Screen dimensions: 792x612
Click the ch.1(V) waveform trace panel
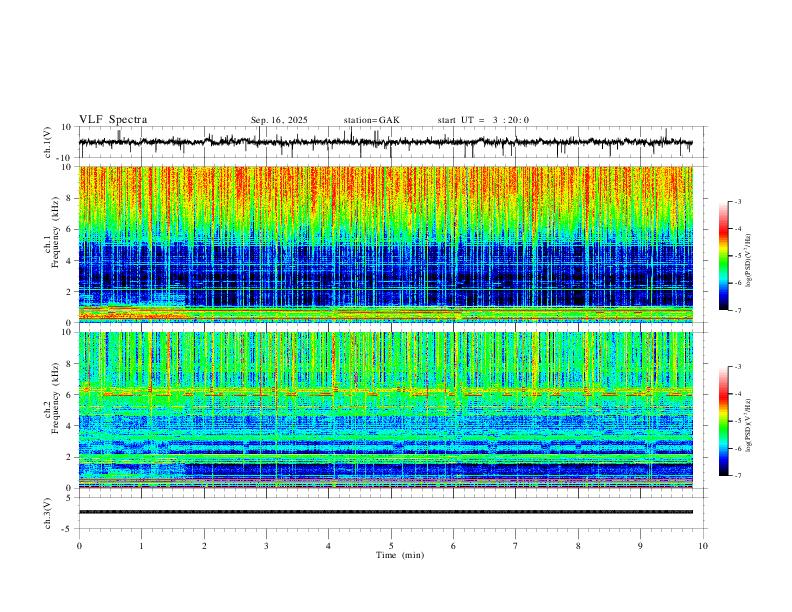click(391, 142)
